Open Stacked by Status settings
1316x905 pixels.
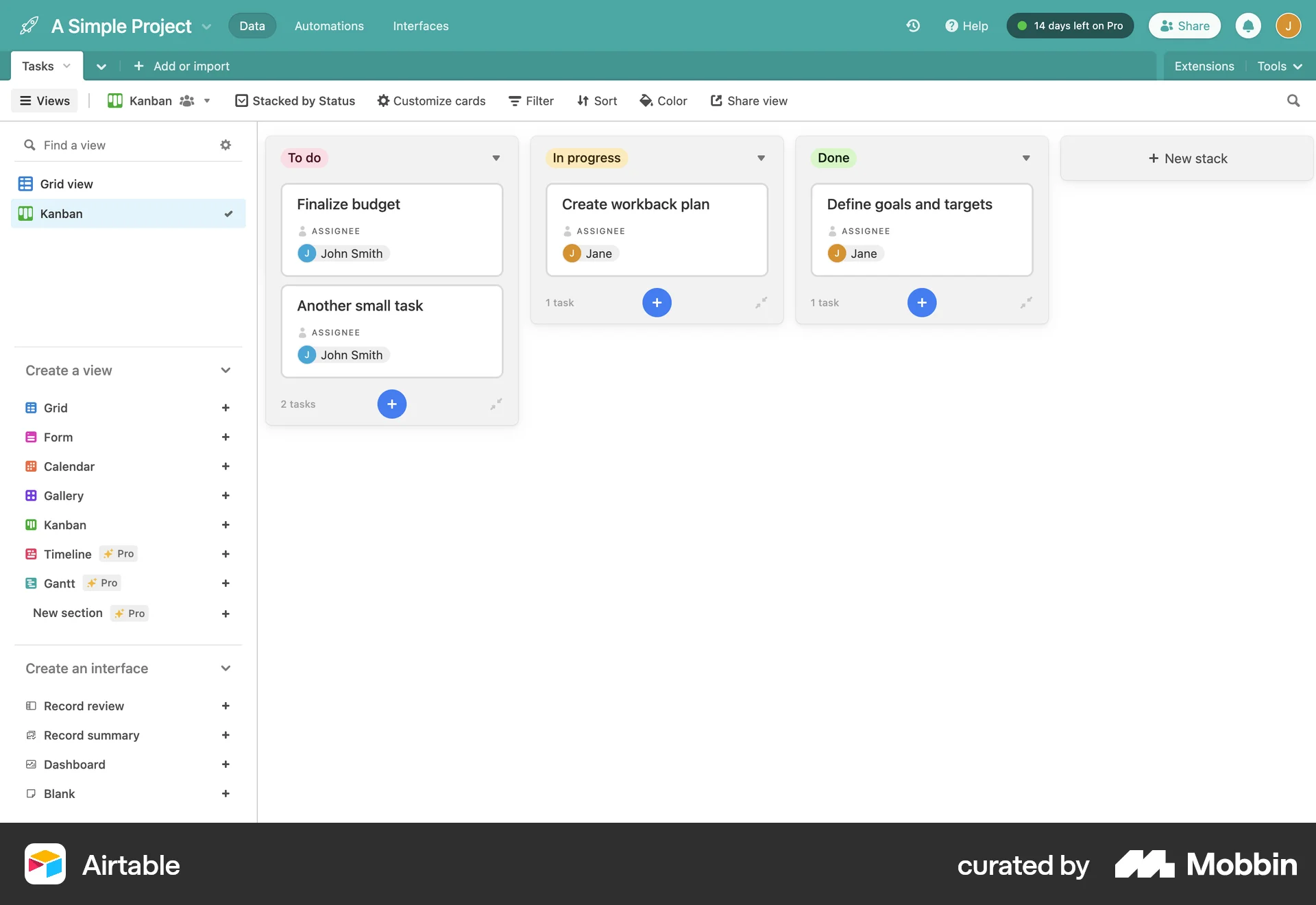(295, 101)
